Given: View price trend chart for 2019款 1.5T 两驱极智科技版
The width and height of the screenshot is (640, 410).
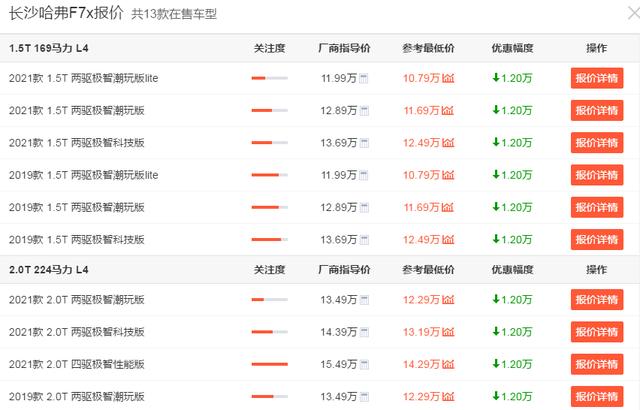Looking at the screenshot, I should point(448,239).
